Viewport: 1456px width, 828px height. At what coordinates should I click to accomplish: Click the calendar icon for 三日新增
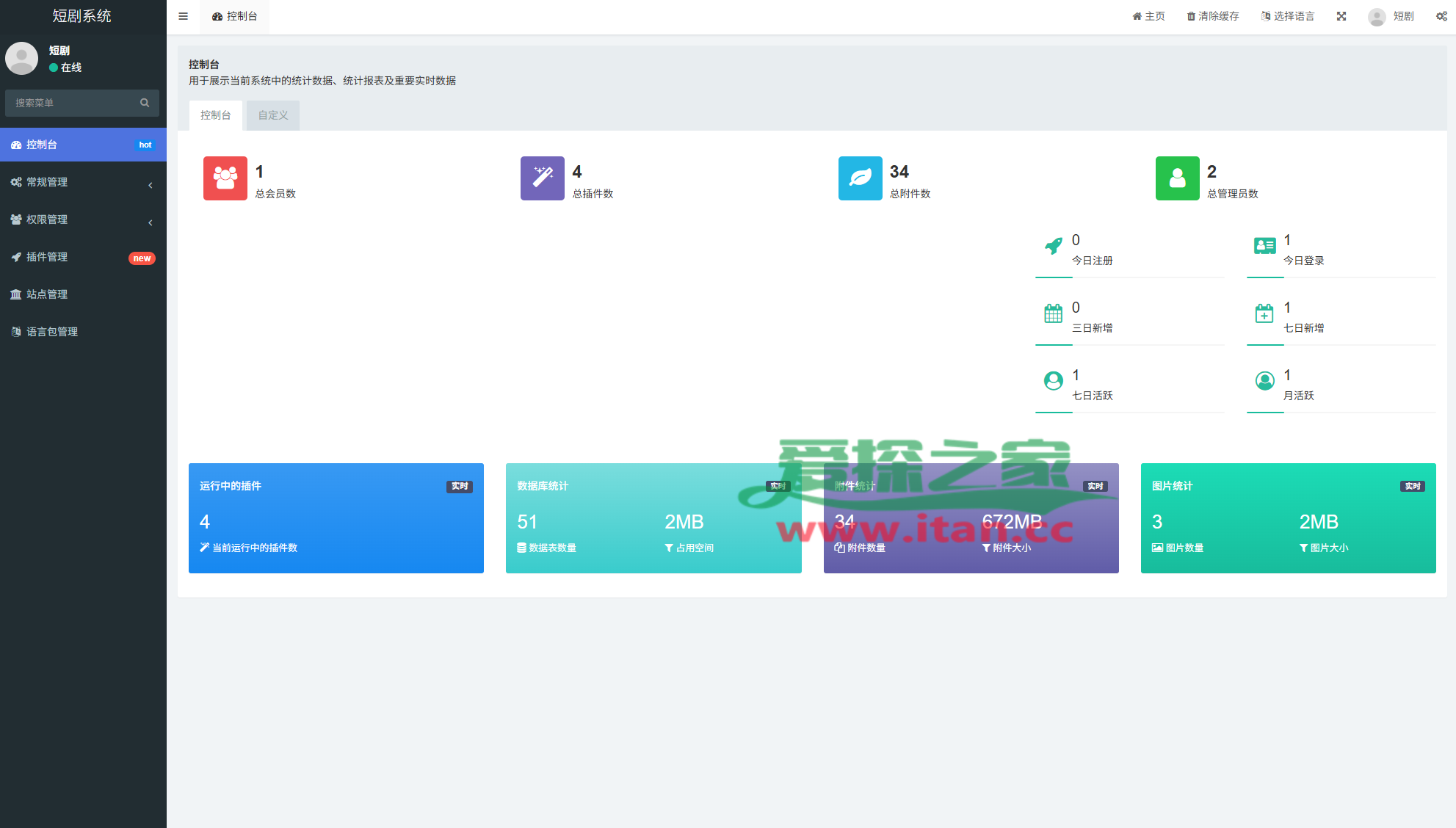1053,314
